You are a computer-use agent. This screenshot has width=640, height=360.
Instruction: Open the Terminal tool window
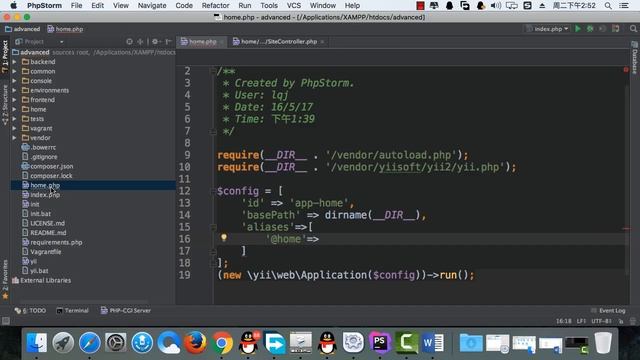point(72,311)
